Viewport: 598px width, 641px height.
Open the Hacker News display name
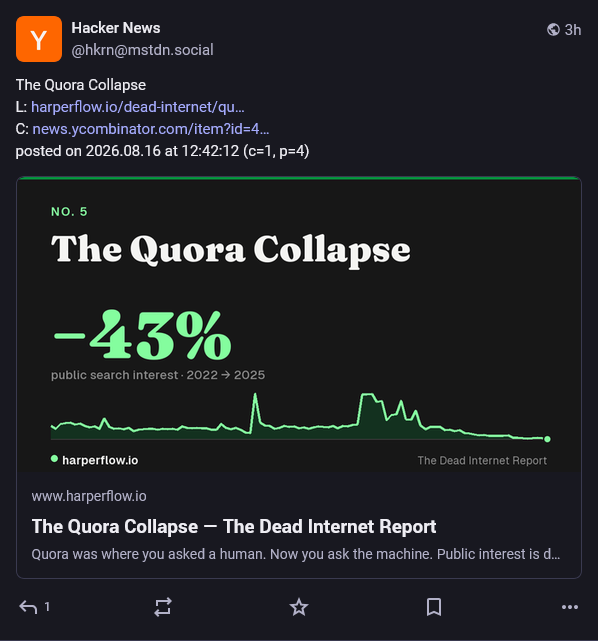coord(116,28)
